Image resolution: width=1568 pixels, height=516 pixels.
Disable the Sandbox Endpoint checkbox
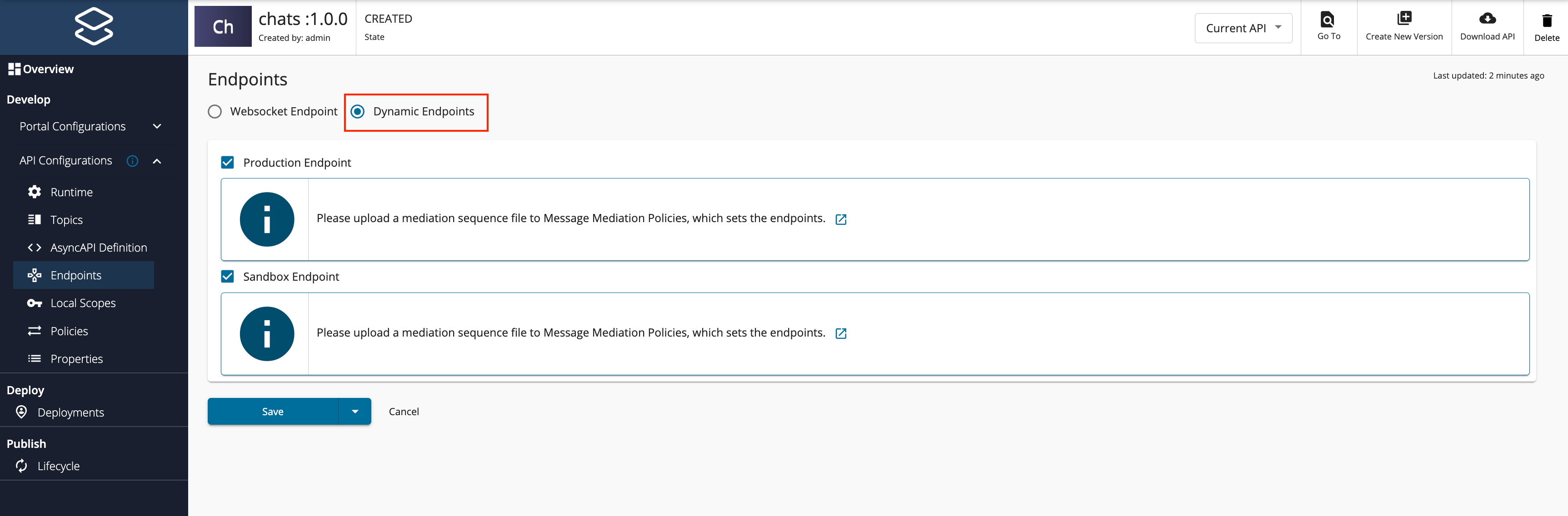coord(228,276)
